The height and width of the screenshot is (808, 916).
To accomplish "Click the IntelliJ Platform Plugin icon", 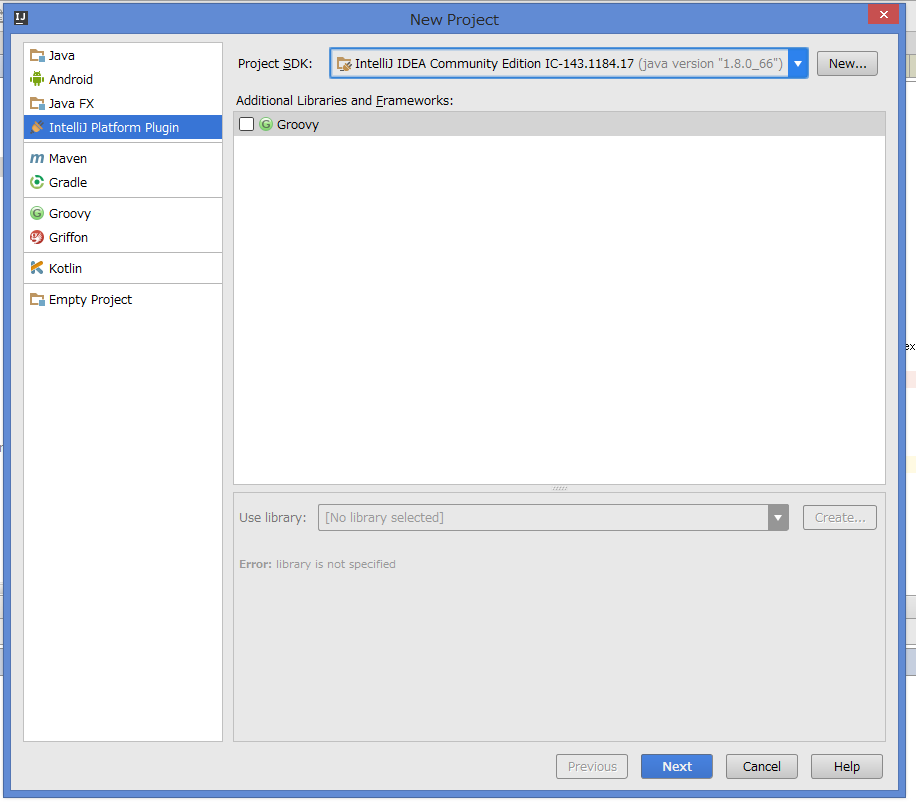I will click(x=37, y=127).
